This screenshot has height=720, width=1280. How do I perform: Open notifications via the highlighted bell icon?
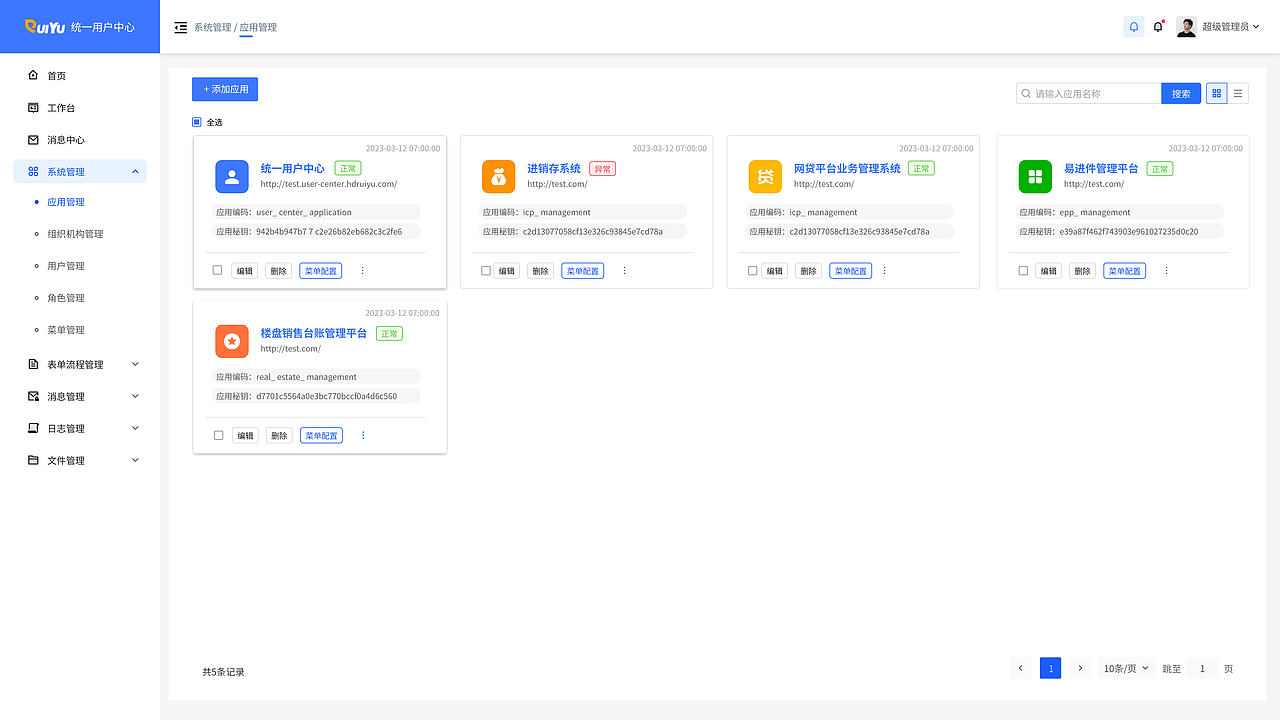click(x=1133, y=27)
